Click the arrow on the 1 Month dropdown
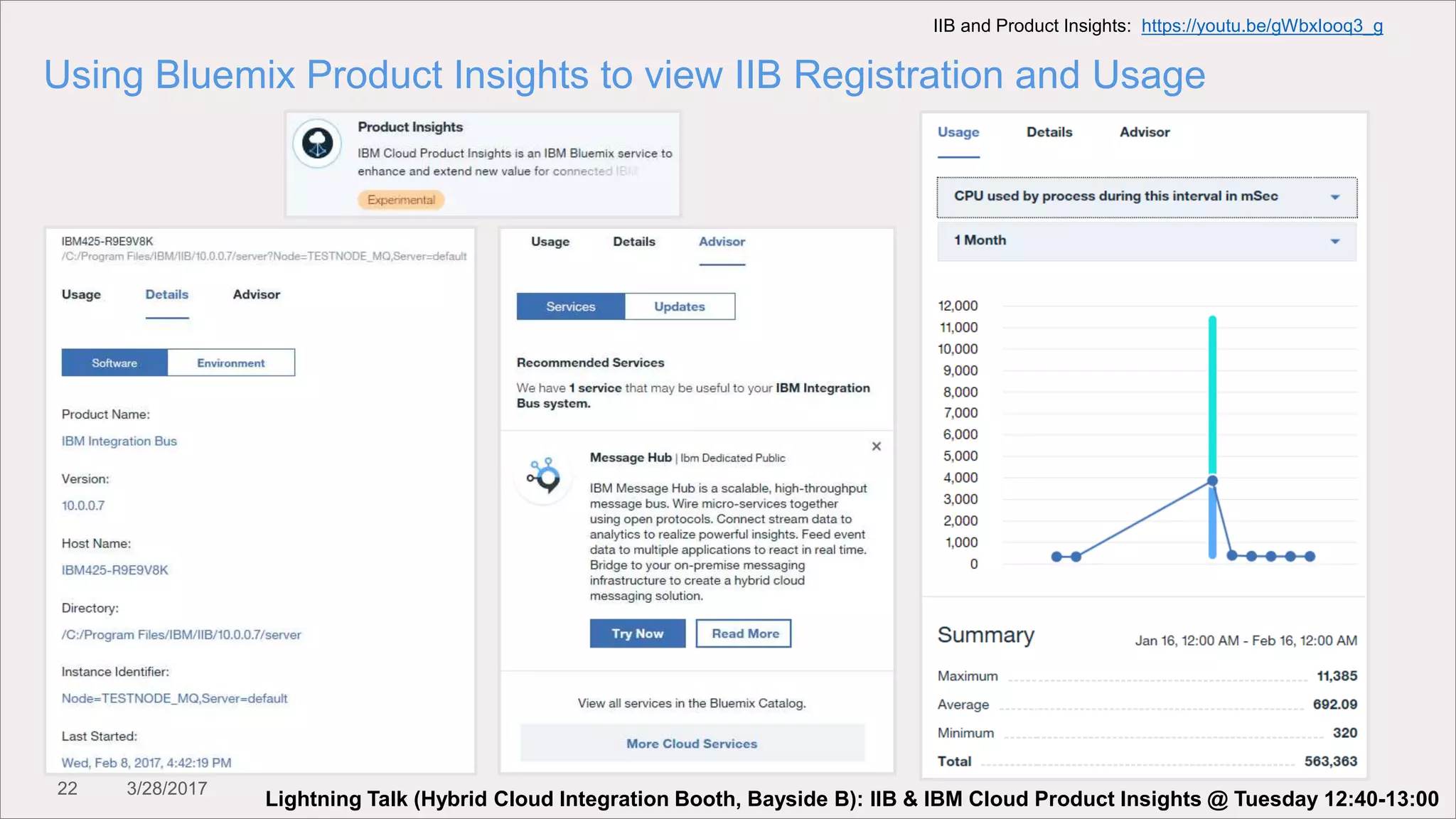Image resolution: width=1456 pixels, height=819 pixels. (1334, 242)
